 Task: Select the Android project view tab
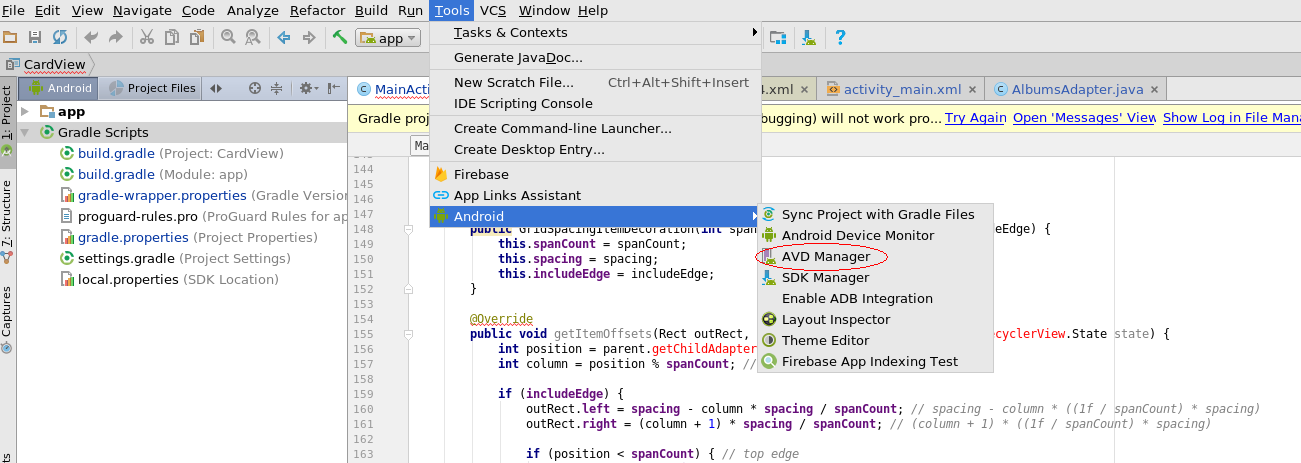point(60,88)
